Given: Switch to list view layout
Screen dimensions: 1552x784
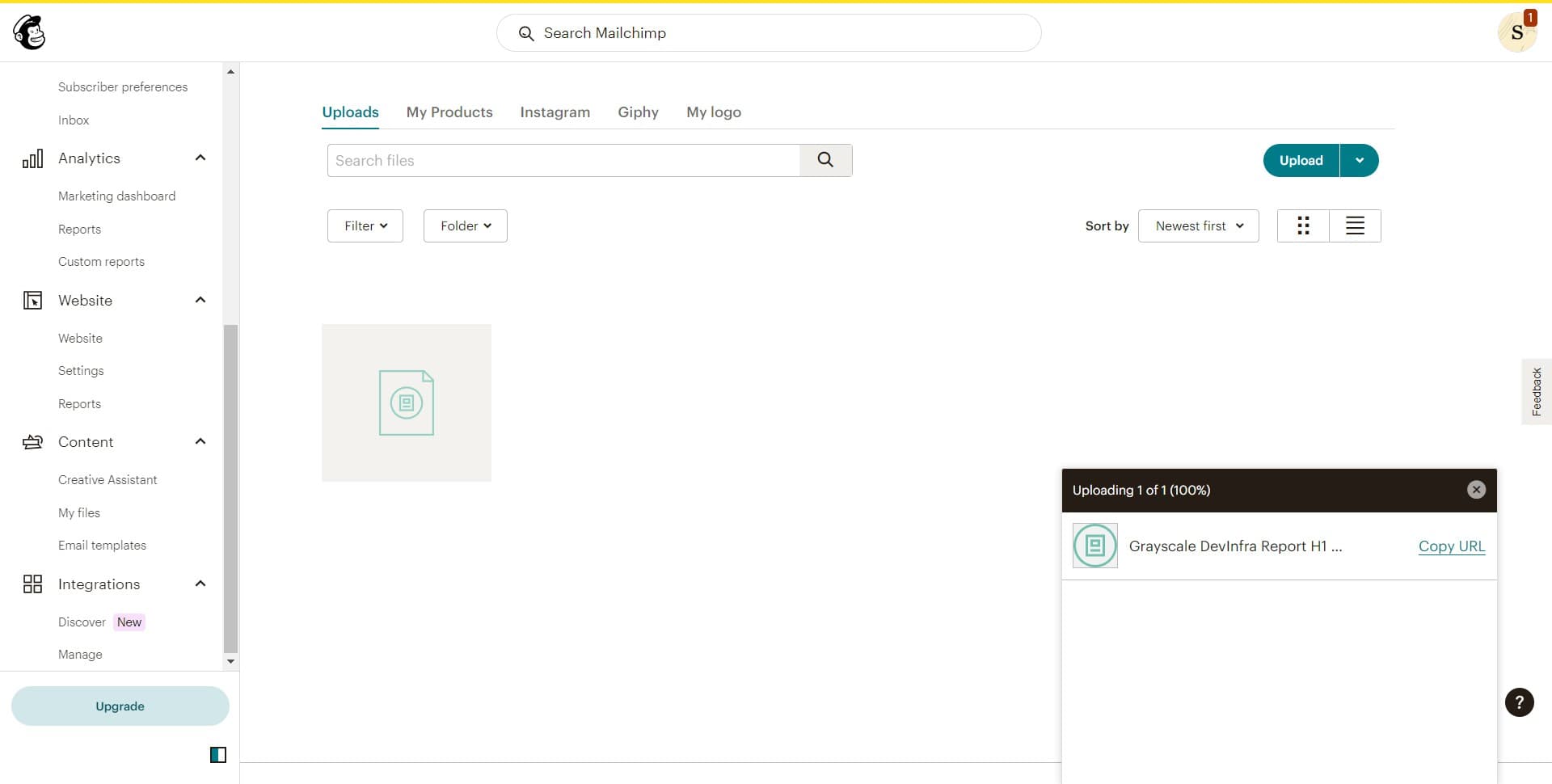Looking at the screenshot, I should (x=1355, y=226).
